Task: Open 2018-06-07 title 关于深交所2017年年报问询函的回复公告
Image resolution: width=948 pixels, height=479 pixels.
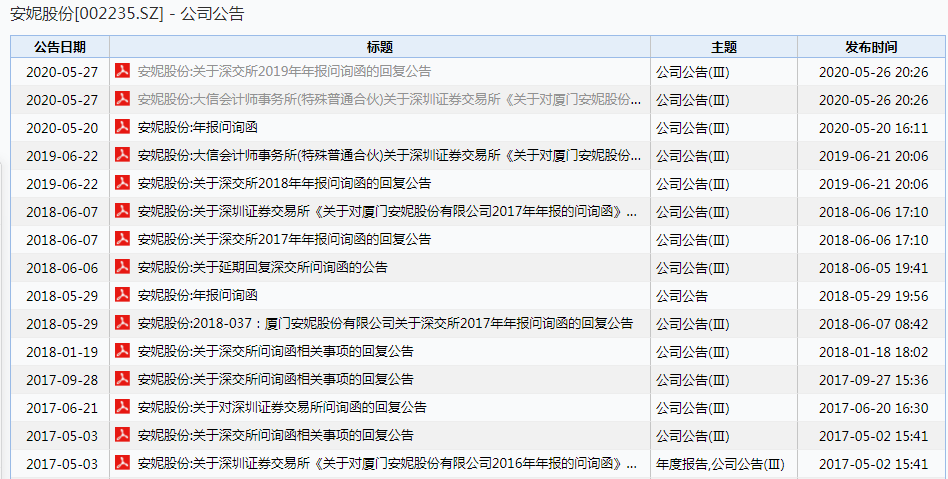Action: click(284, 240)
